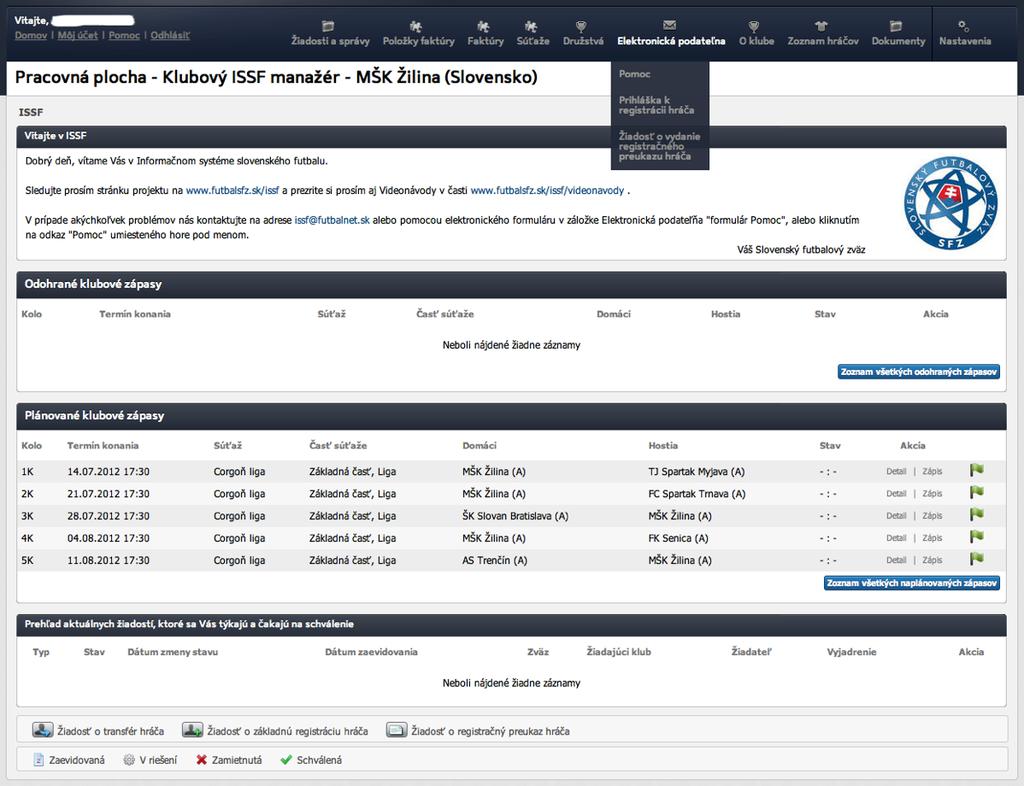Image resolution: width=1024 pixels, height=786 pixels.
Task: Click the Hostia column header in planned matches
Action: (663, 445)
